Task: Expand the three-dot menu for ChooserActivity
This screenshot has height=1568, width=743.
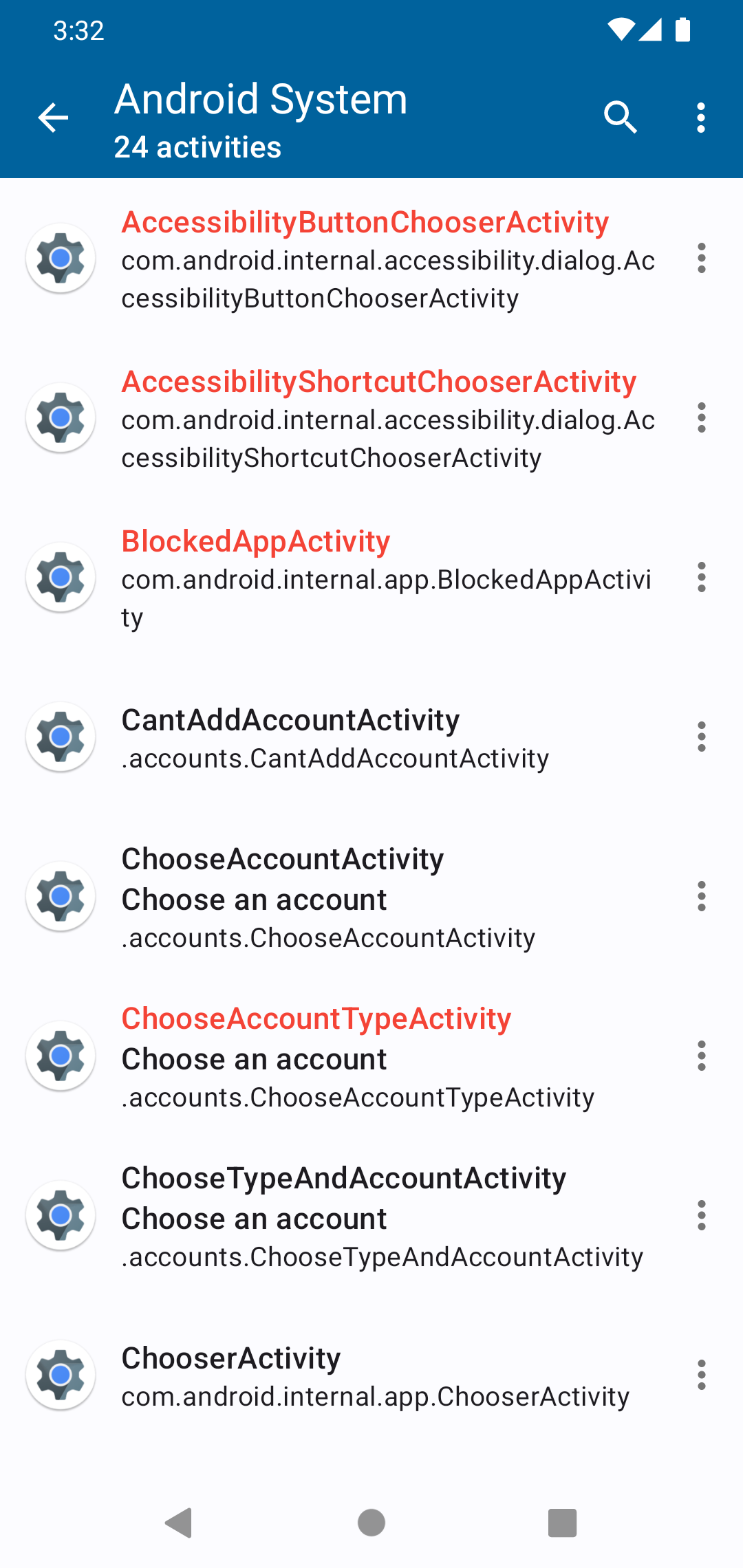Action: pos(701,1375)
